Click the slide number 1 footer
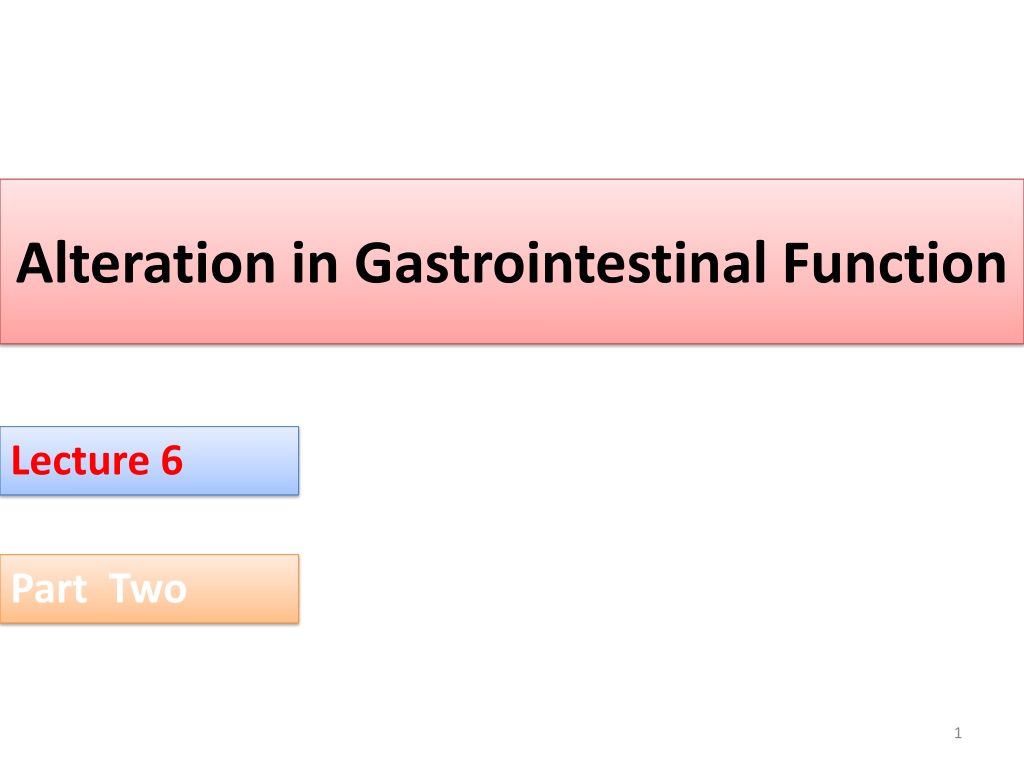 pos(958,733)
